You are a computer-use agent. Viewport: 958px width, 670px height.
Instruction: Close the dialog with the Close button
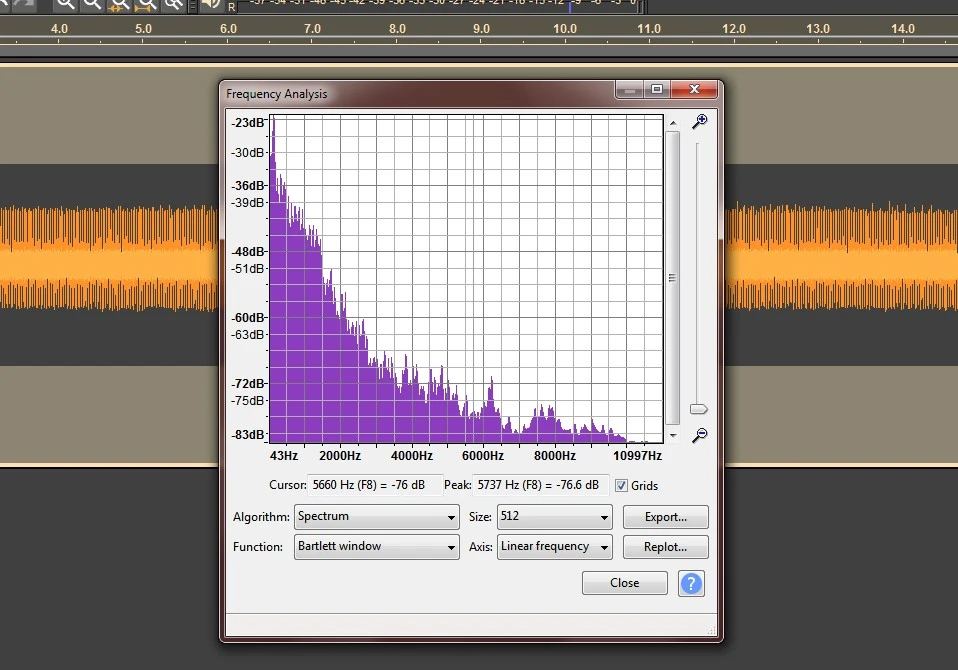click(624, 583)
